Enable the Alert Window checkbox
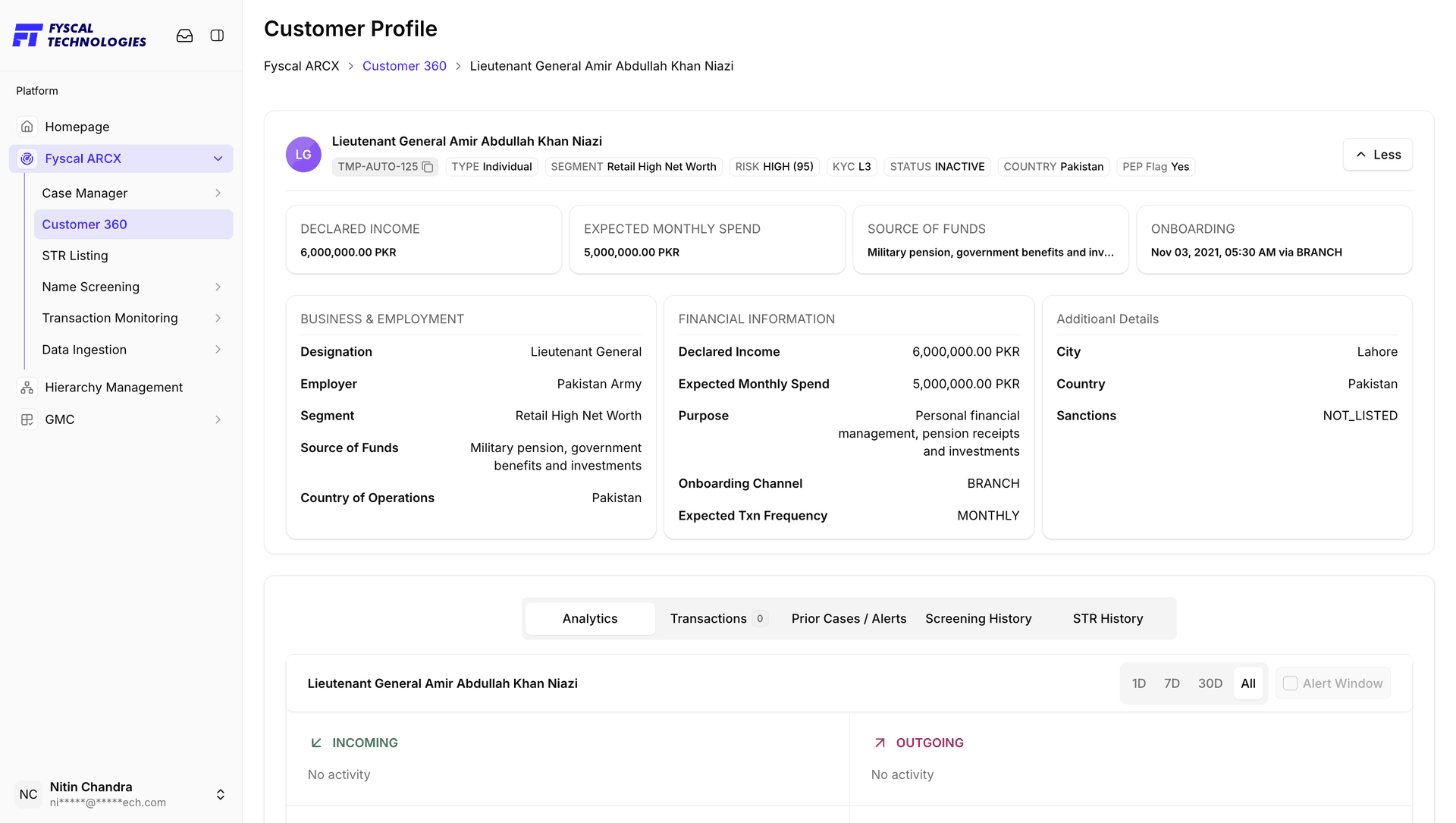The image size is (1456, 823). [1290, 683]
